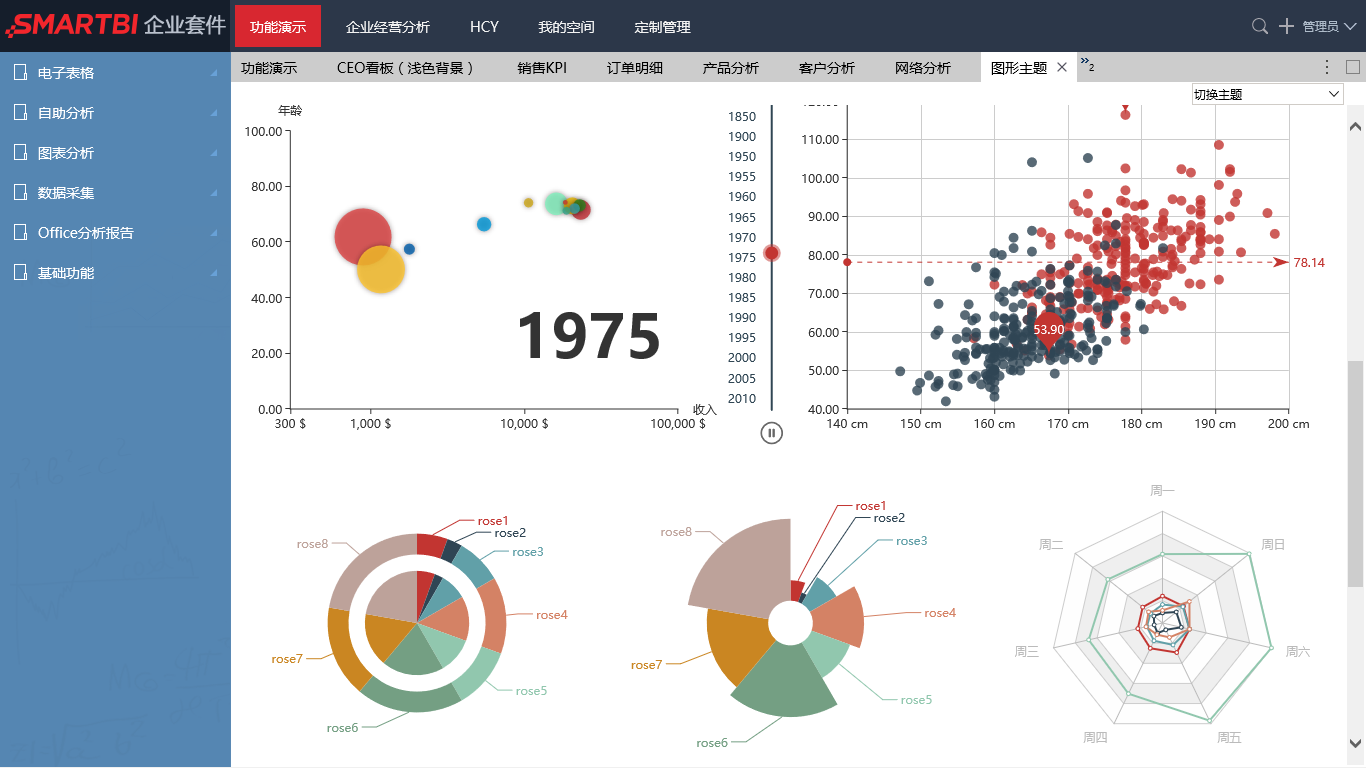Viewport: 1366px width, 768px height.
Task: Switch to the 订单明细 tab
Action: click(635, 68)
